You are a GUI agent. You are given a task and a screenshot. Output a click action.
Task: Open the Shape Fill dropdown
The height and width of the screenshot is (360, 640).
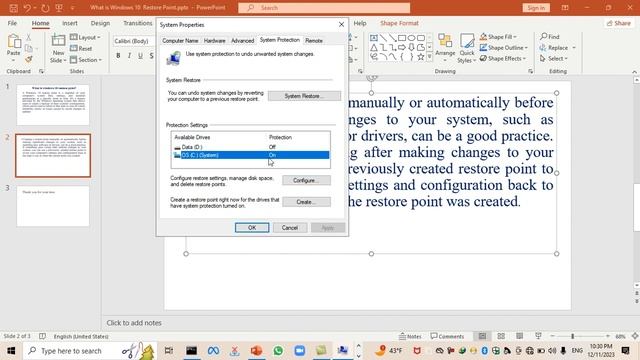[498, 37]
